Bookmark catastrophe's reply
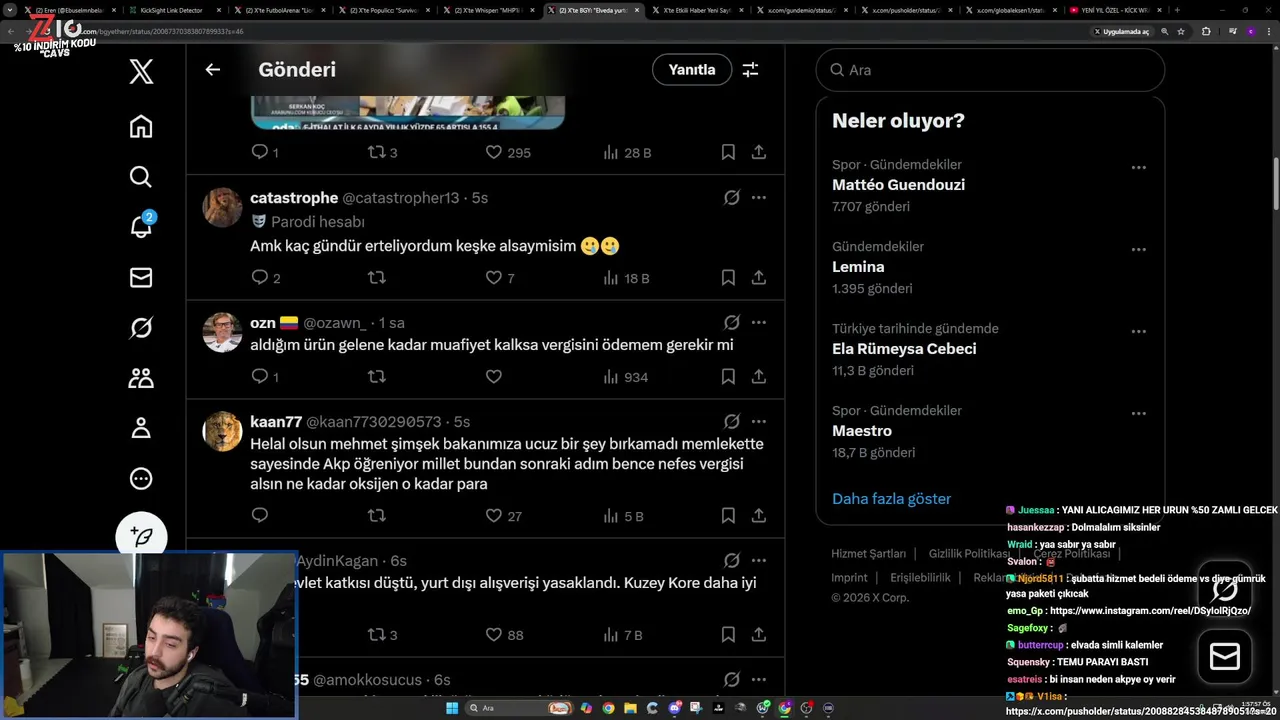This screenshot has height=720, width=1280. click(x=728, y=278)
